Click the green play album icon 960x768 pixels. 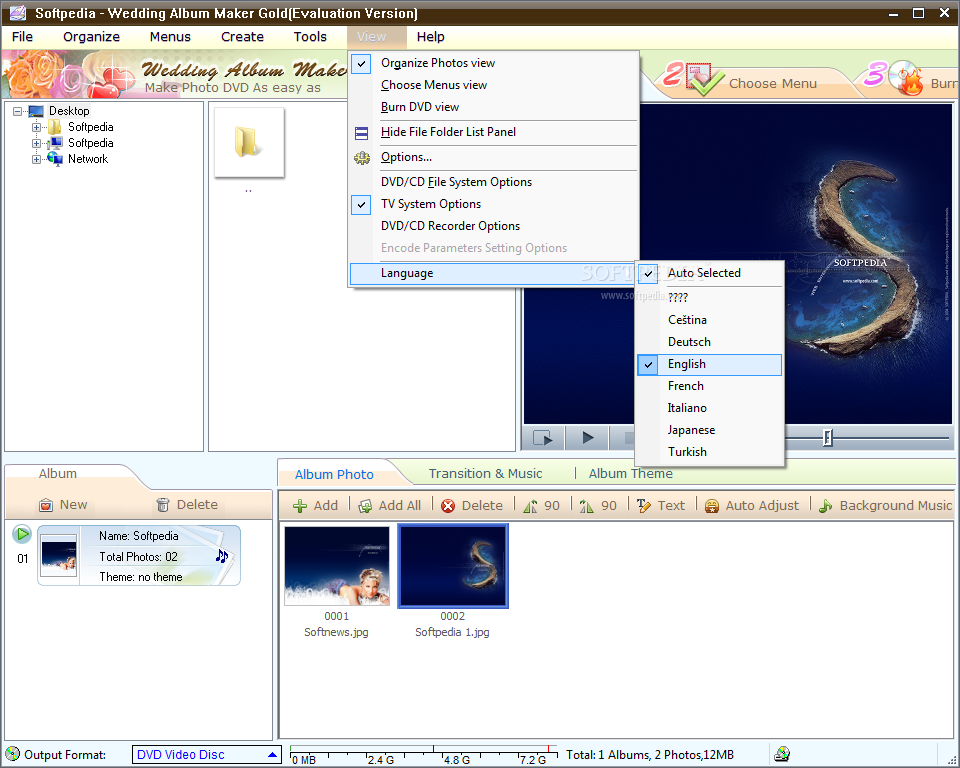click(22, 534)
